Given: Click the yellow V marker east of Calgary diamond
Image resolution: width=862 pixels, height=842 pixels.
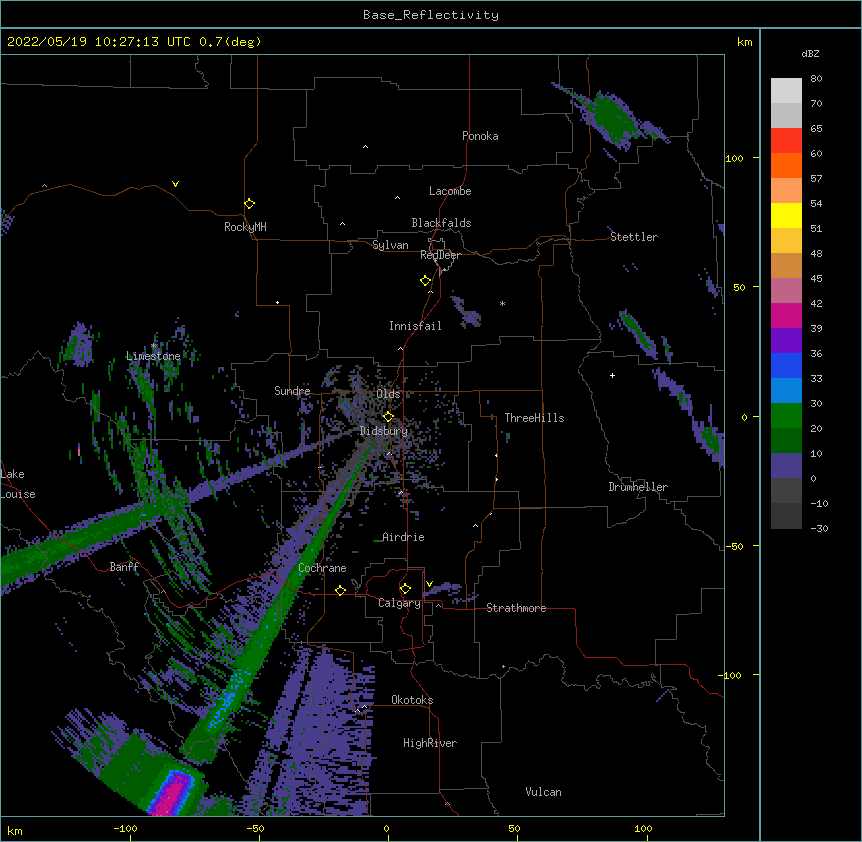Looking at the screenshot, I should (429, 584).
